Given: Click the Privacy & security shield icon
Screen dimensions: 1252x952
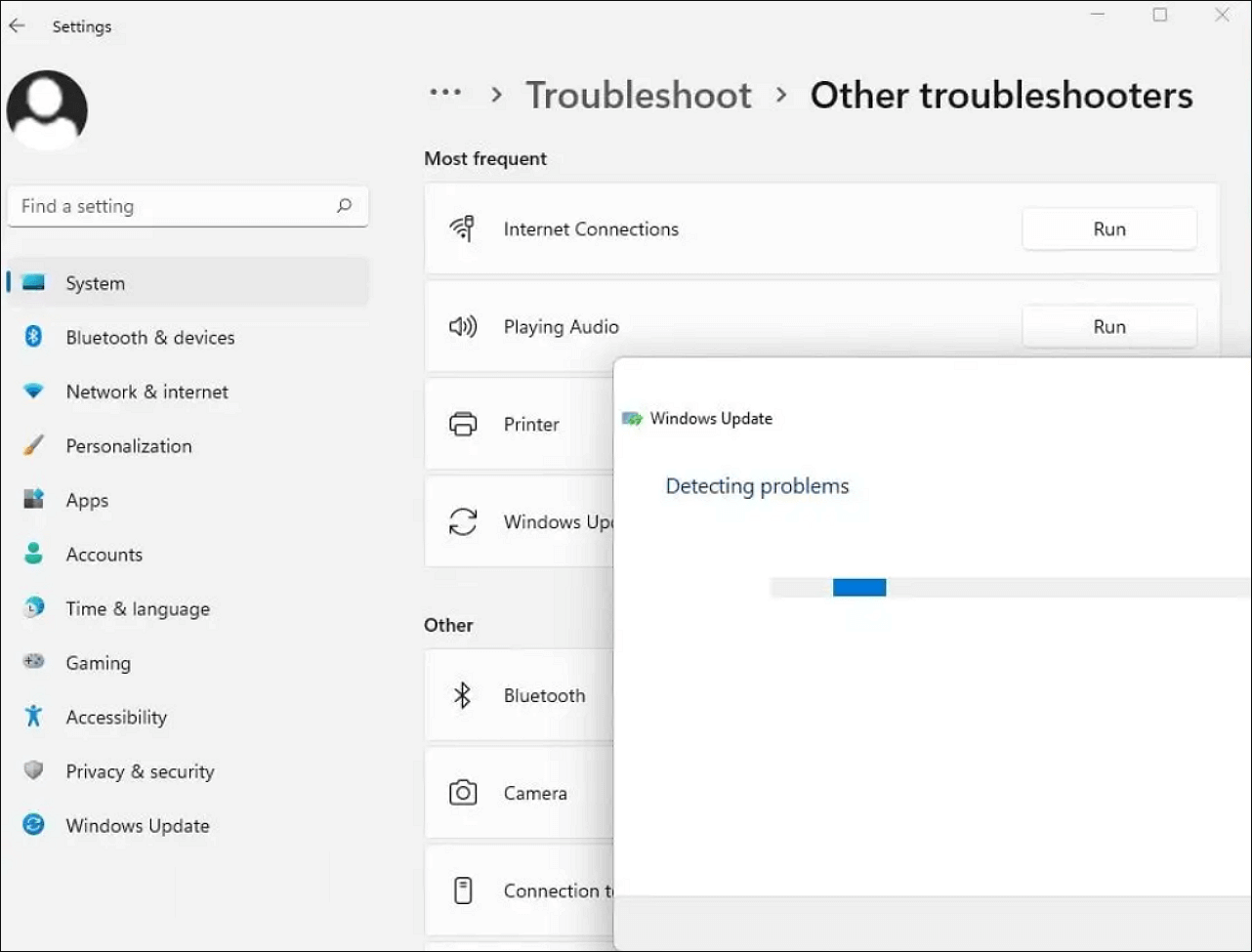Looking at the screenshot, I should 33,770.
